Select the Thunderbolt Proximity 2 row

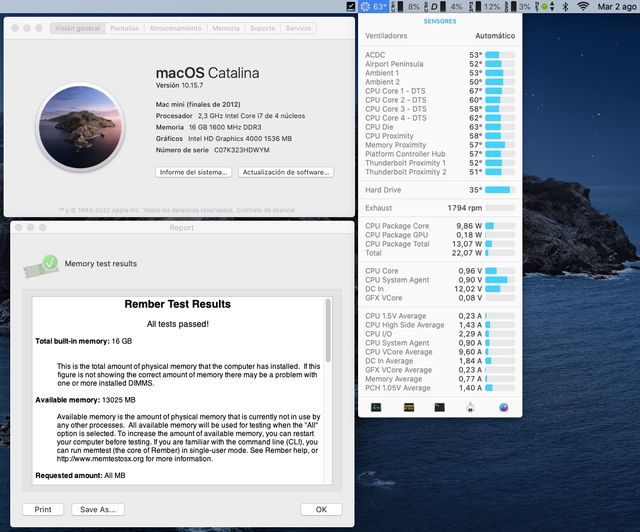(x=440, y=172)
